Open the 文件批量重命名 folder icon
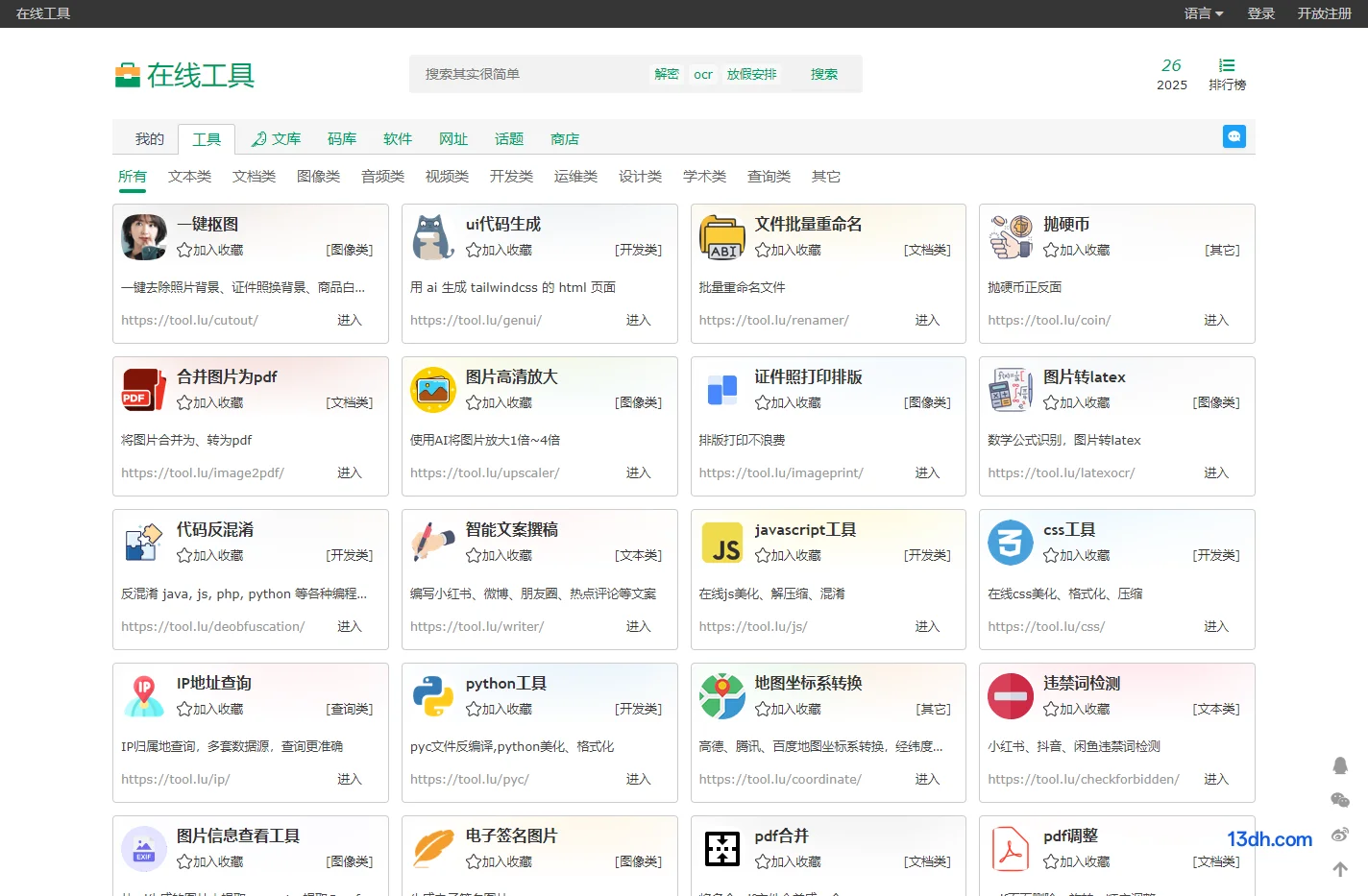The image size is (1368, 896). [x=722, y=236]
